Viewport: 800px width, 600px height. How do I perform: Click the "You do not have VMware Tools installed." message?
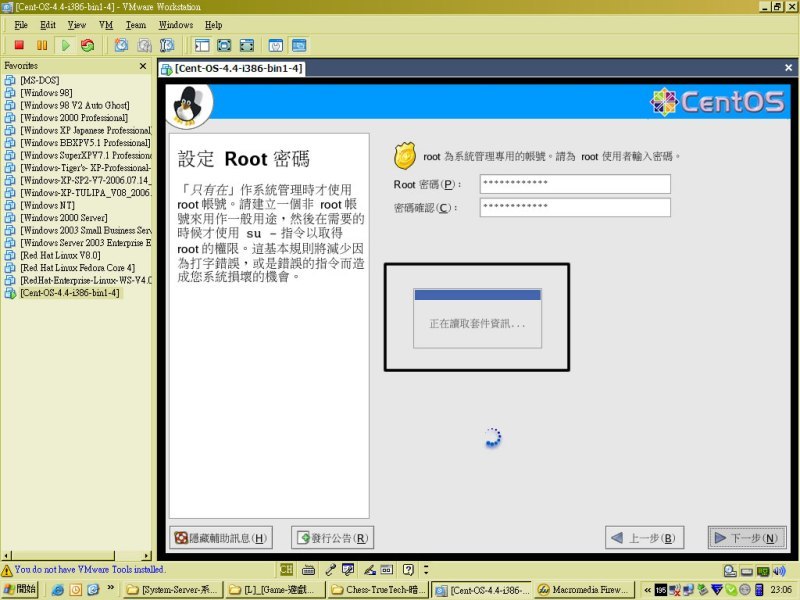tap(89, 569)
